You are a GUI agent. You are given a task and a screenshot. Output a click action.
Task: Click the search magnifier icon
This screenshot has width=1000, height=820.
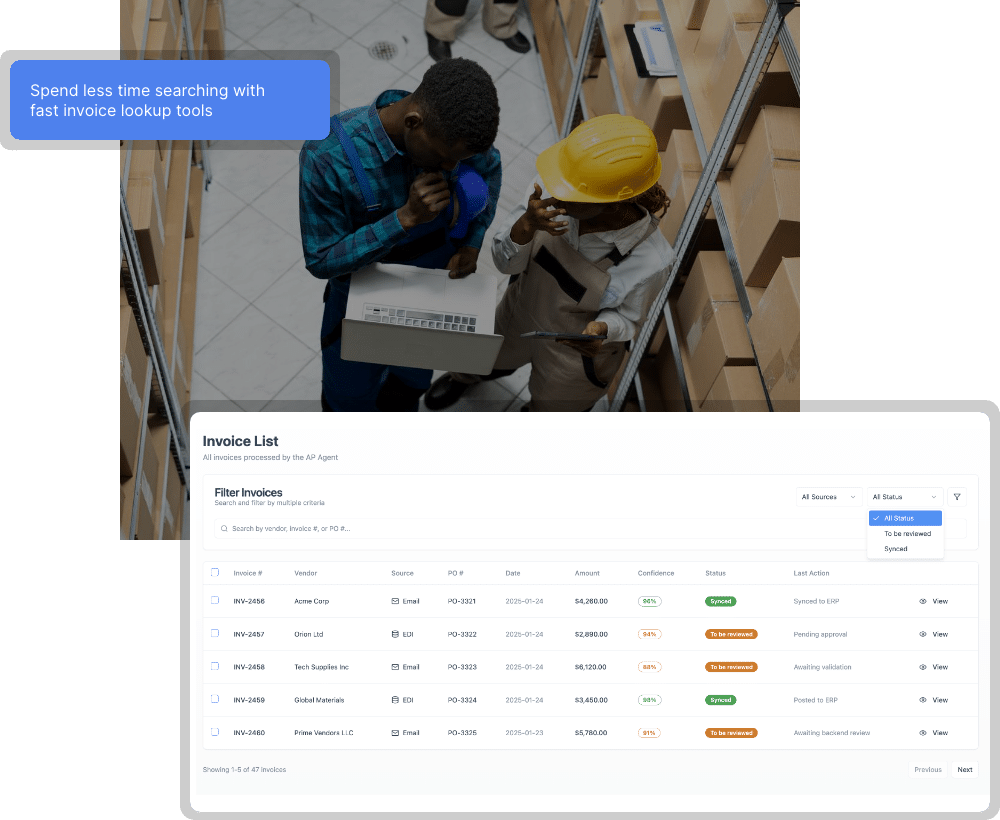click(224, 529)
